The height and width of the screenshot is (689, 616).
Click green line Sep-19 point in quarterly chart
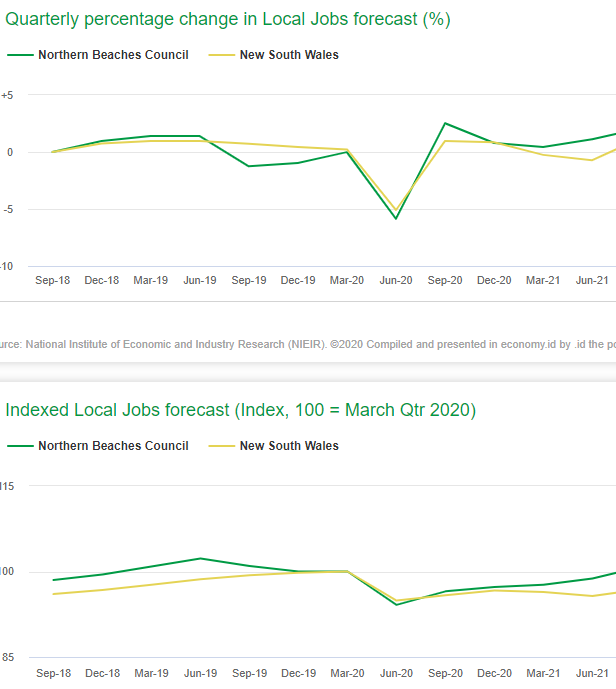tap(249, 166)
